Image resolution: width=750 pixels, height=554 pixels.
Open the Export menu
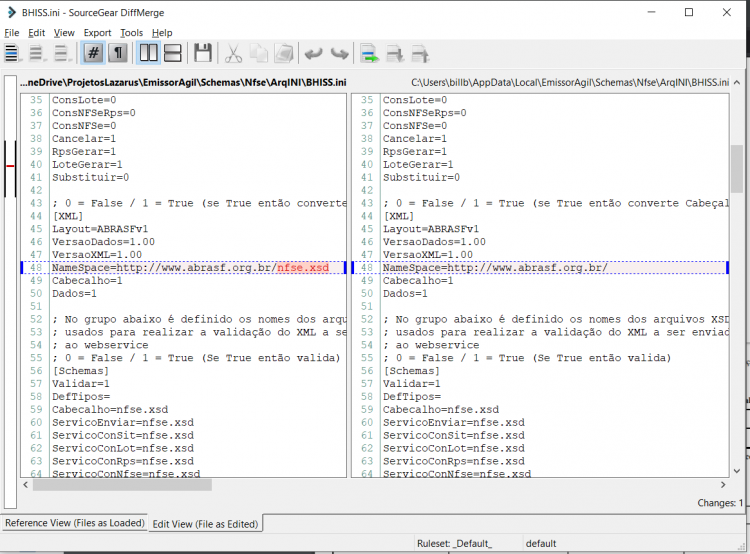[97, 33]
